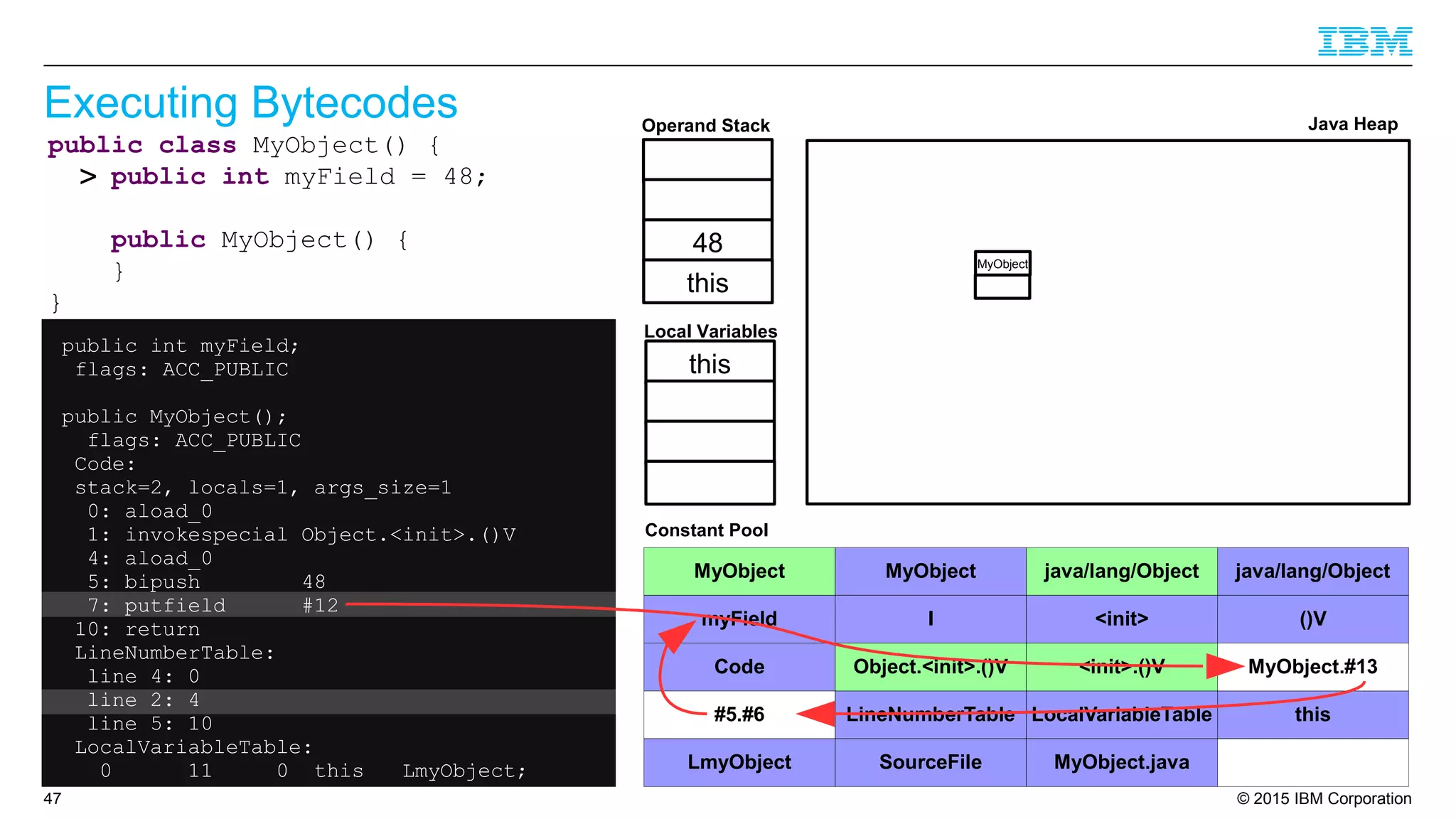
Task: Select the 'LocalVariableTable' pool cell
Action: click(x=1121, y=714)
